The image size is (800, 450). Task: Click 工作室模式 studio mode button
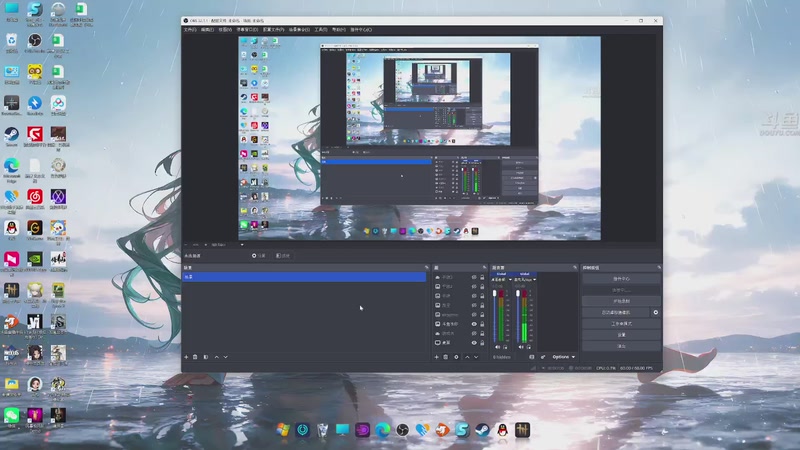pyautogui.click(x=621, y=323)
